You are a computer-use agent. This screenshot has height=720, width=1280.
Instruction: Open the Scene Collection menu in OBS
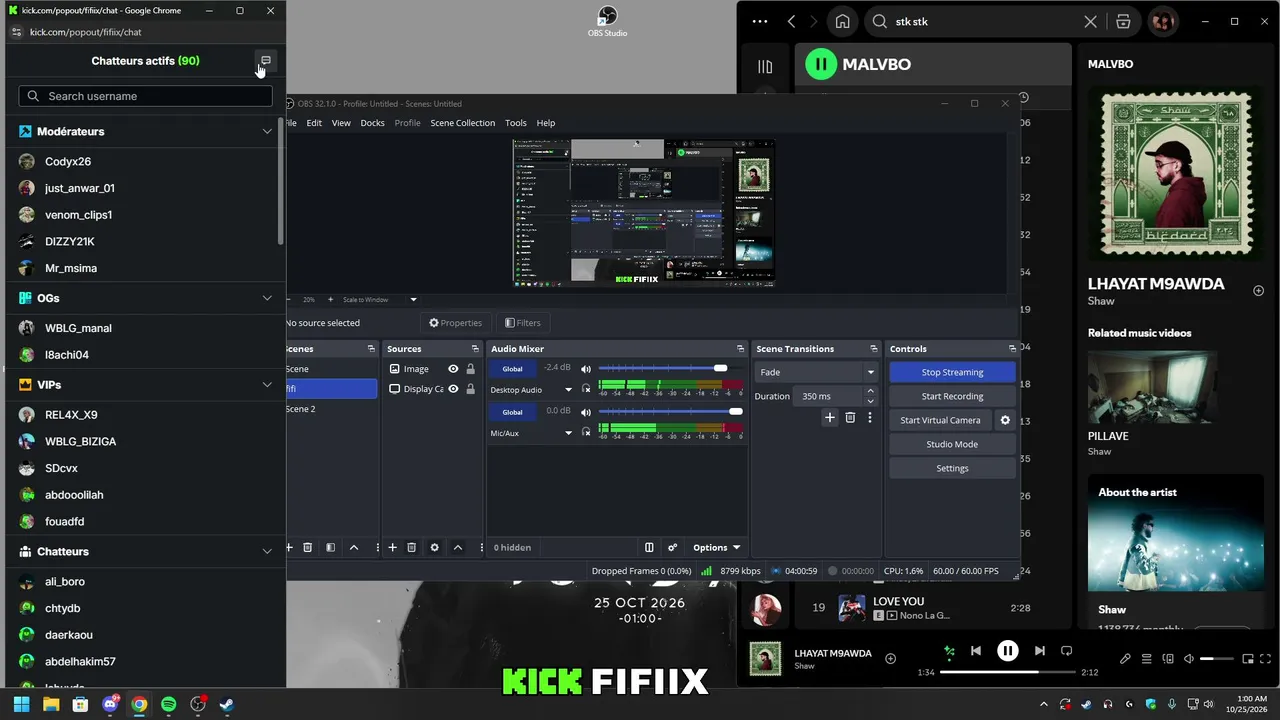[462, 123]
